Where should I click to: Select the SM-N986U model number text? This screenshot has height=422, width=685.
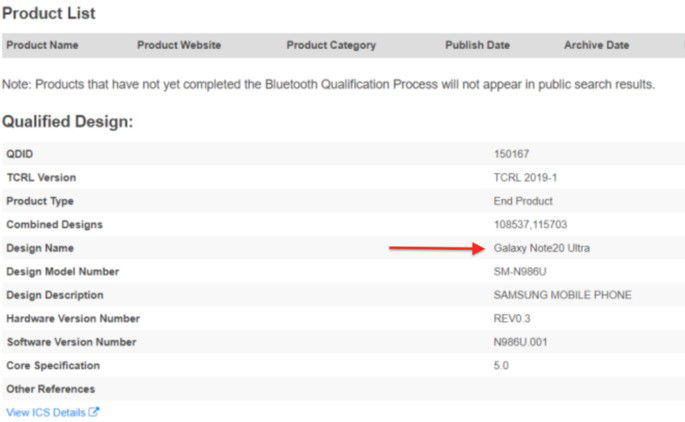[520, 272]
